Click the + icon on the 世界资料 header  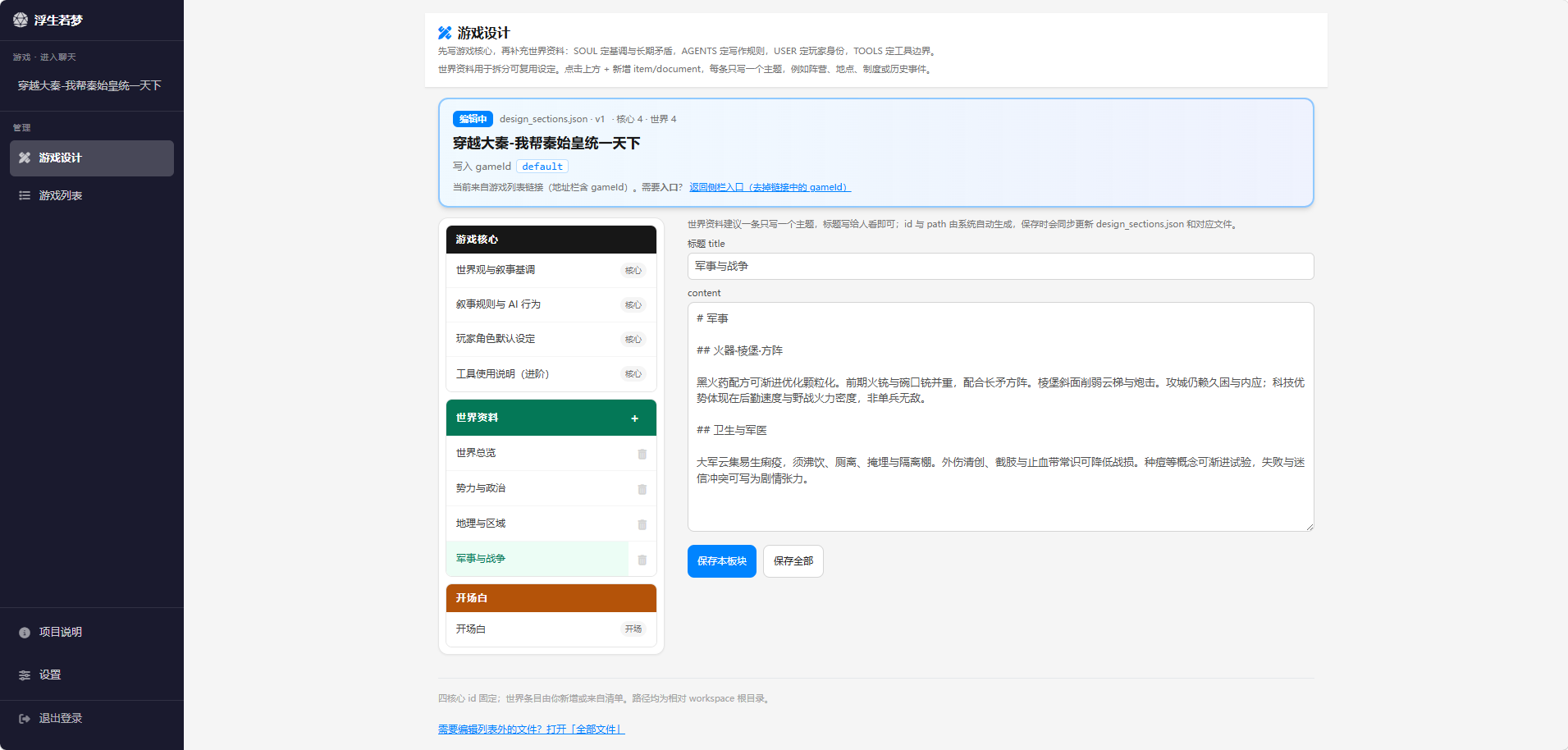click(x=634, y=418)
